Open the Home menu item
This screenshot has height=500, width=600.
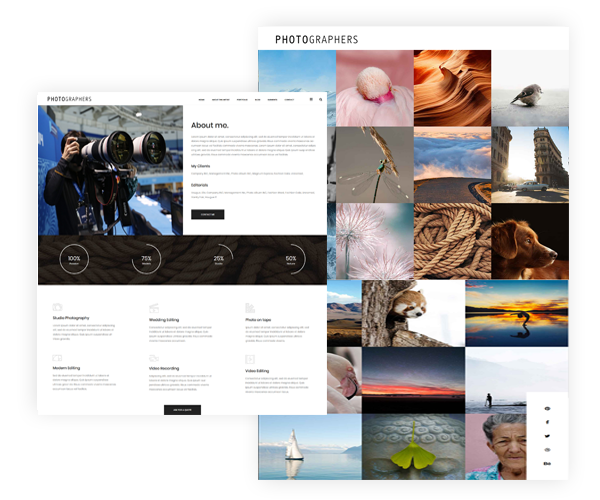pos(201,100)
